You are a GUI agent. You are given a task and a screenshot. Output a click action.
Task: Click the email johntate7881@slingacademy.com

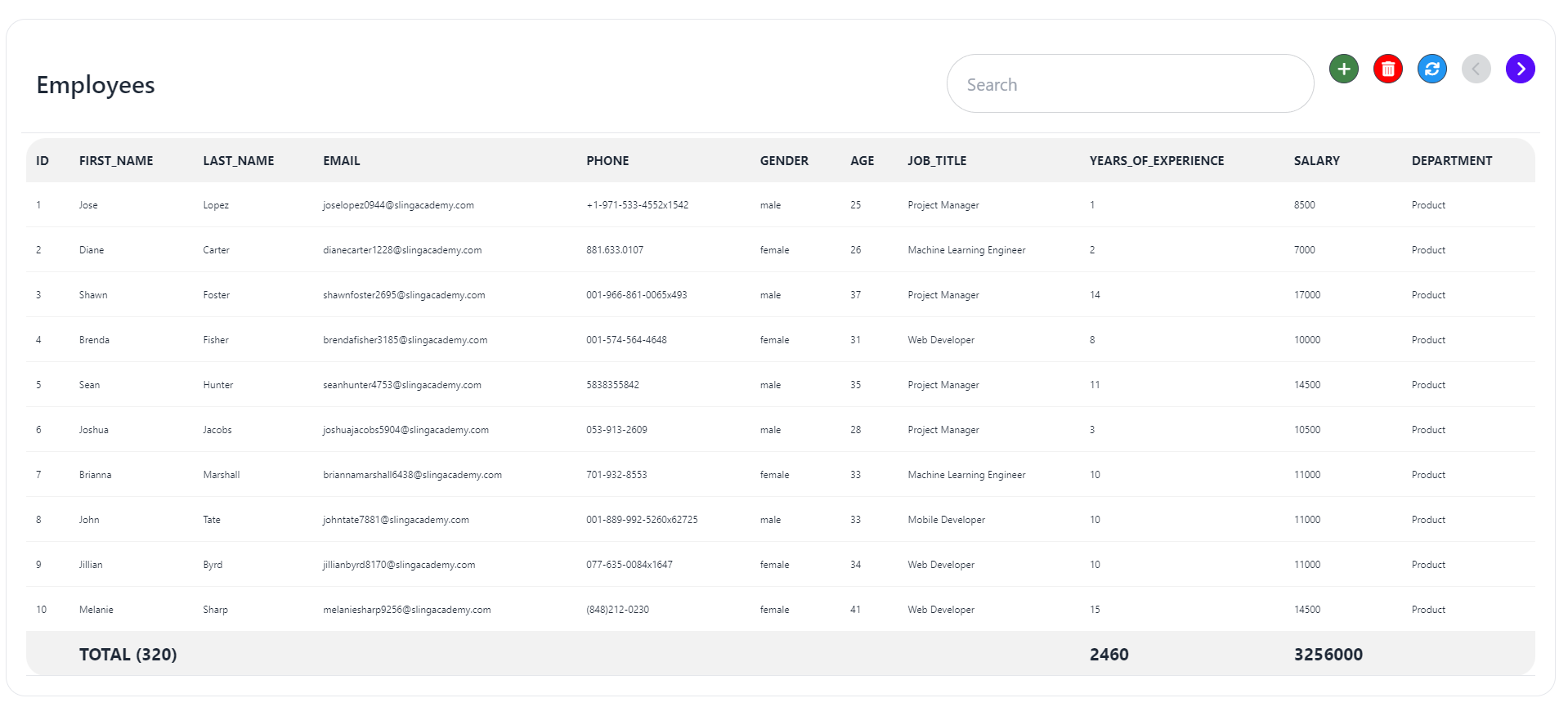[x=396, y=520]
